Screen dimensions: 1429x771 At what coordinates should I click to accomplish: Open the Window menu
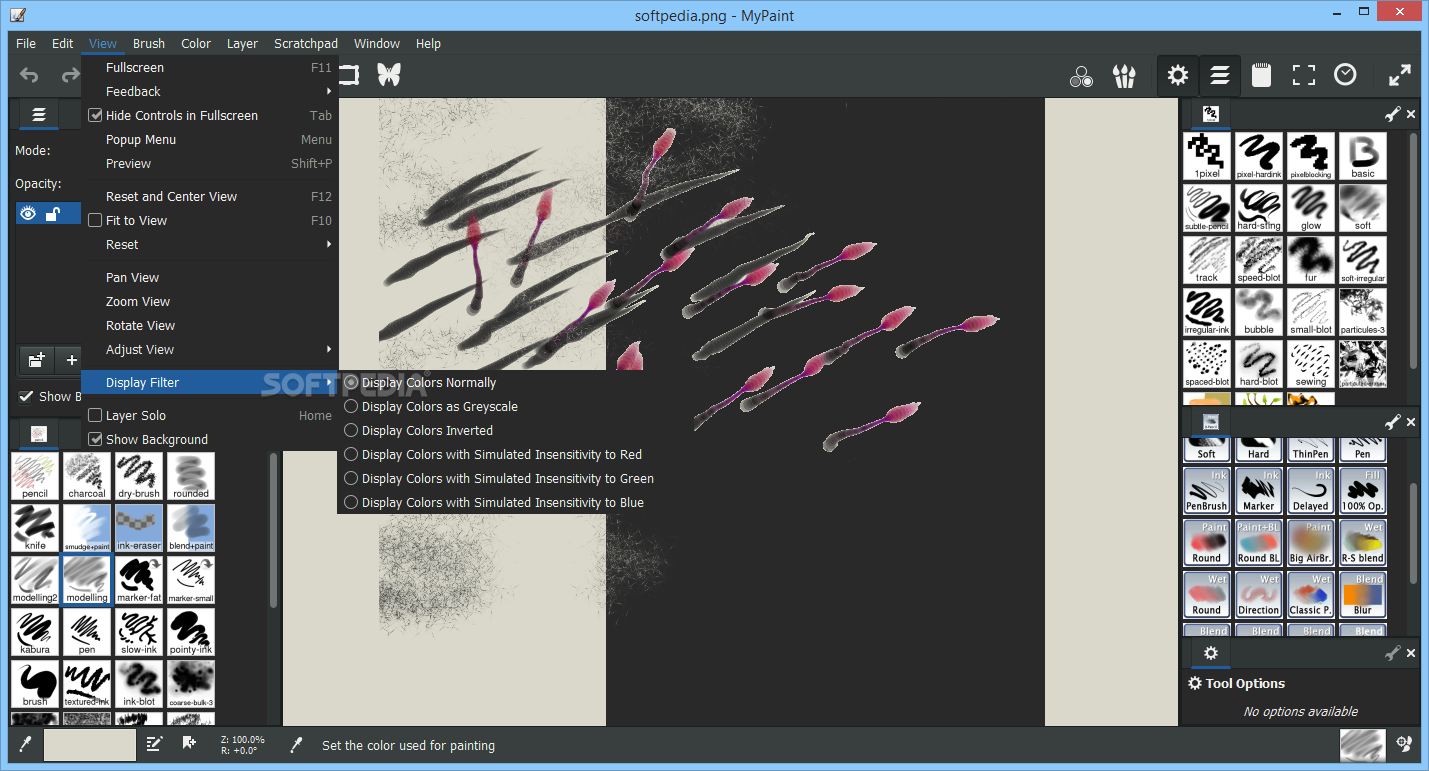tap(377, 44)
